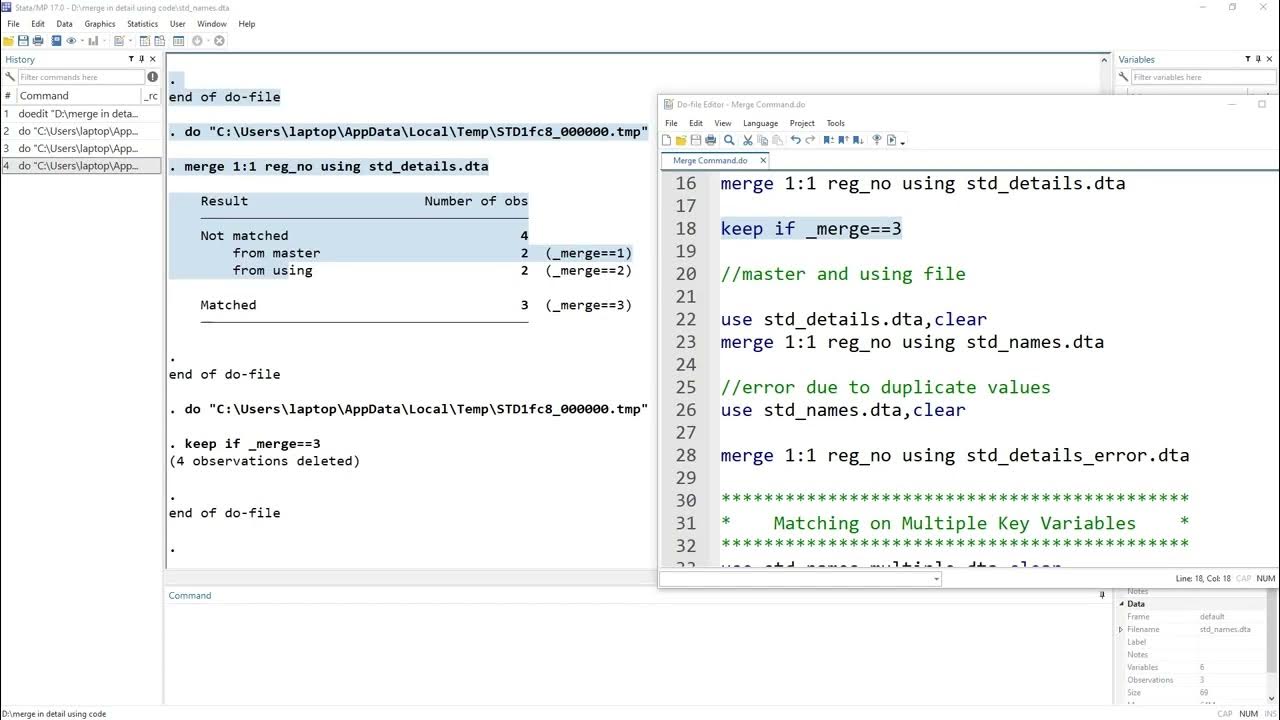Cut selection with scissors in Do-file Editor
Image resolution: width=1280 pixels, height=720 pixels.
tap(747, 140)
